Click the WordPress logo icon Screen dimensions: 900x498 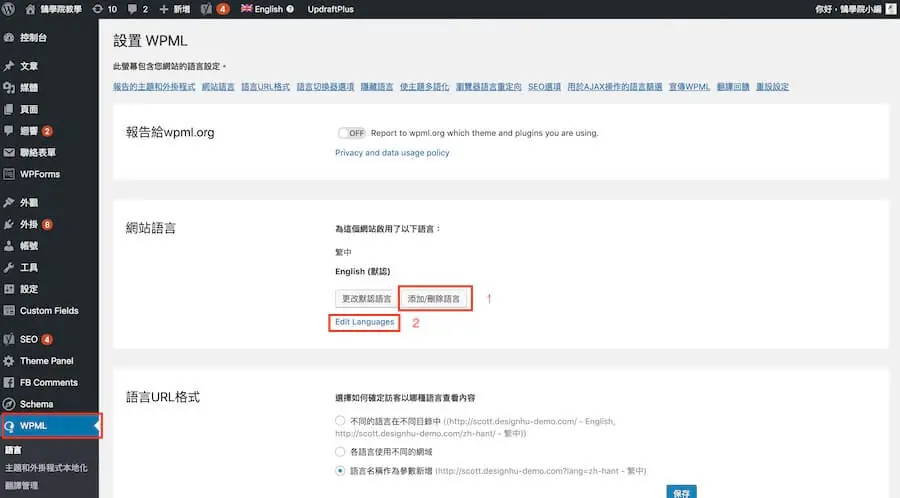[x=9, y=9]
